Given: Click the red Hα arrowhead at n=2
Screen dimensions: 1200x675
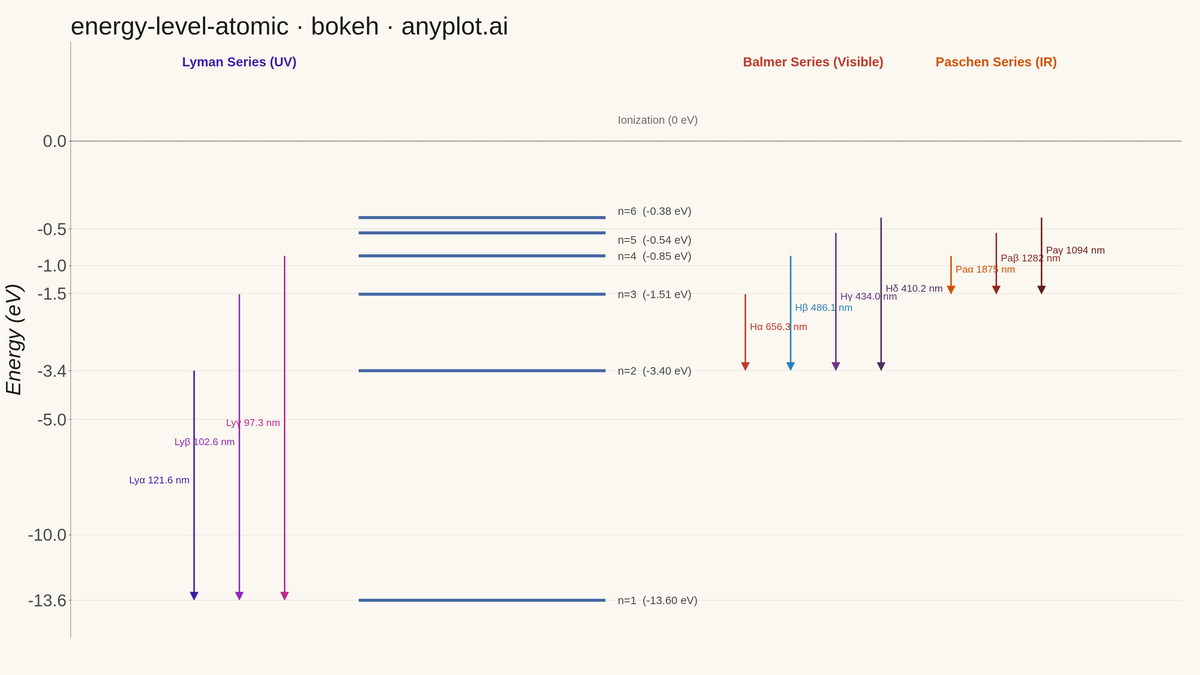Looking at the screenshot, I should click(745, 366).
